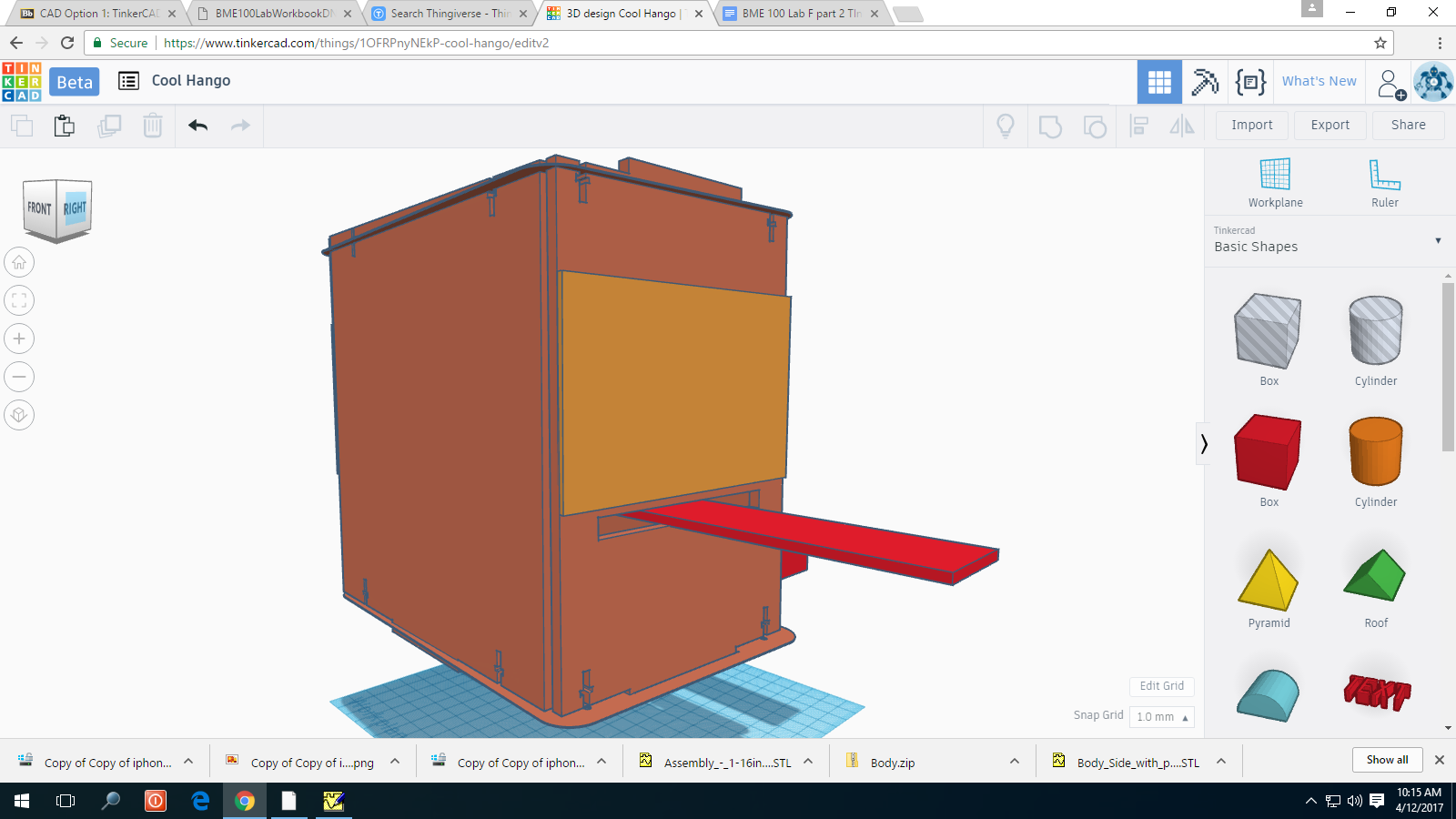Click the Edit Grid button
Viewport: 1456px width, 819px height.
coord(1161,686)
